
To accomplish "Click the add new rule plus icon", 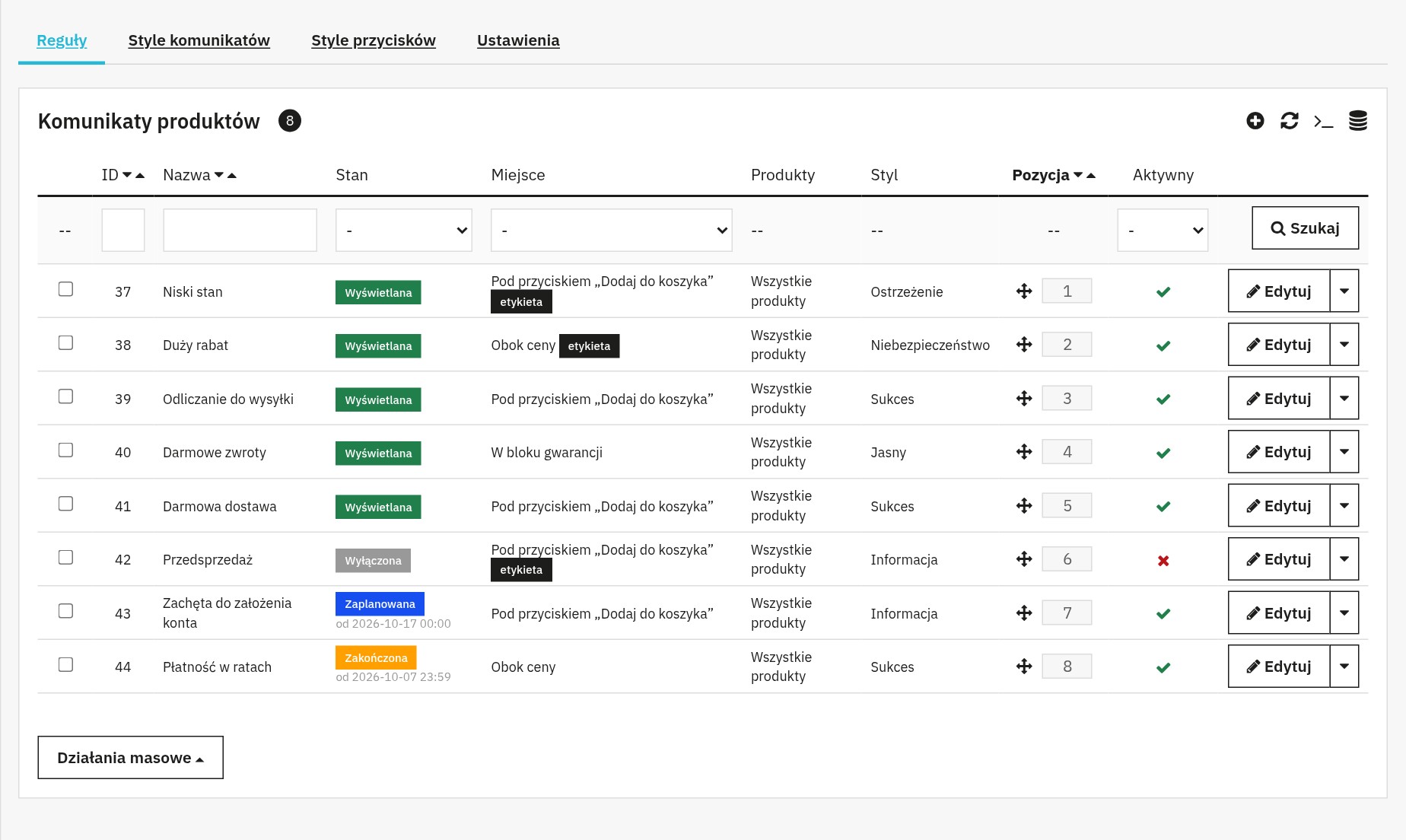I will [x=1255, y=121].
